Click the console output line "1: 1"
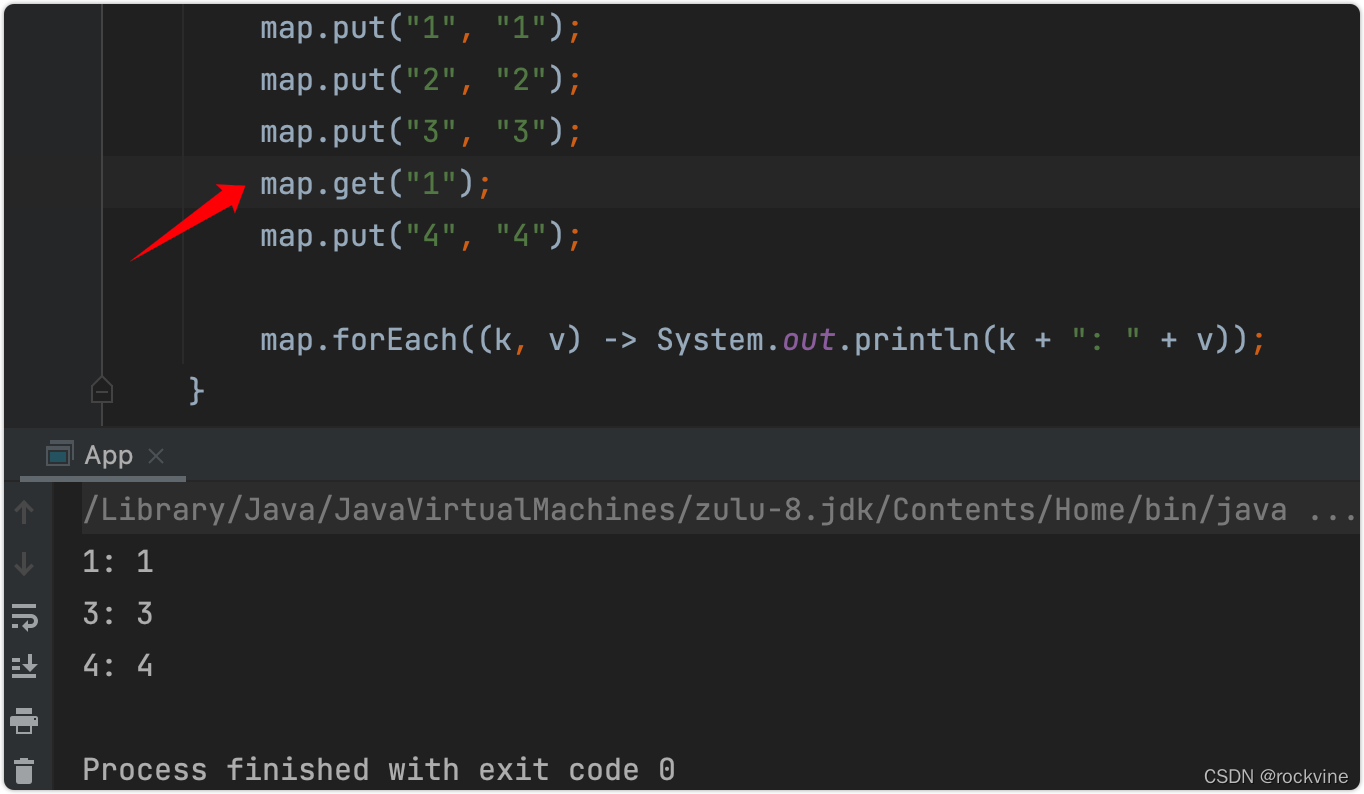1364x794 pixels. 118,562
